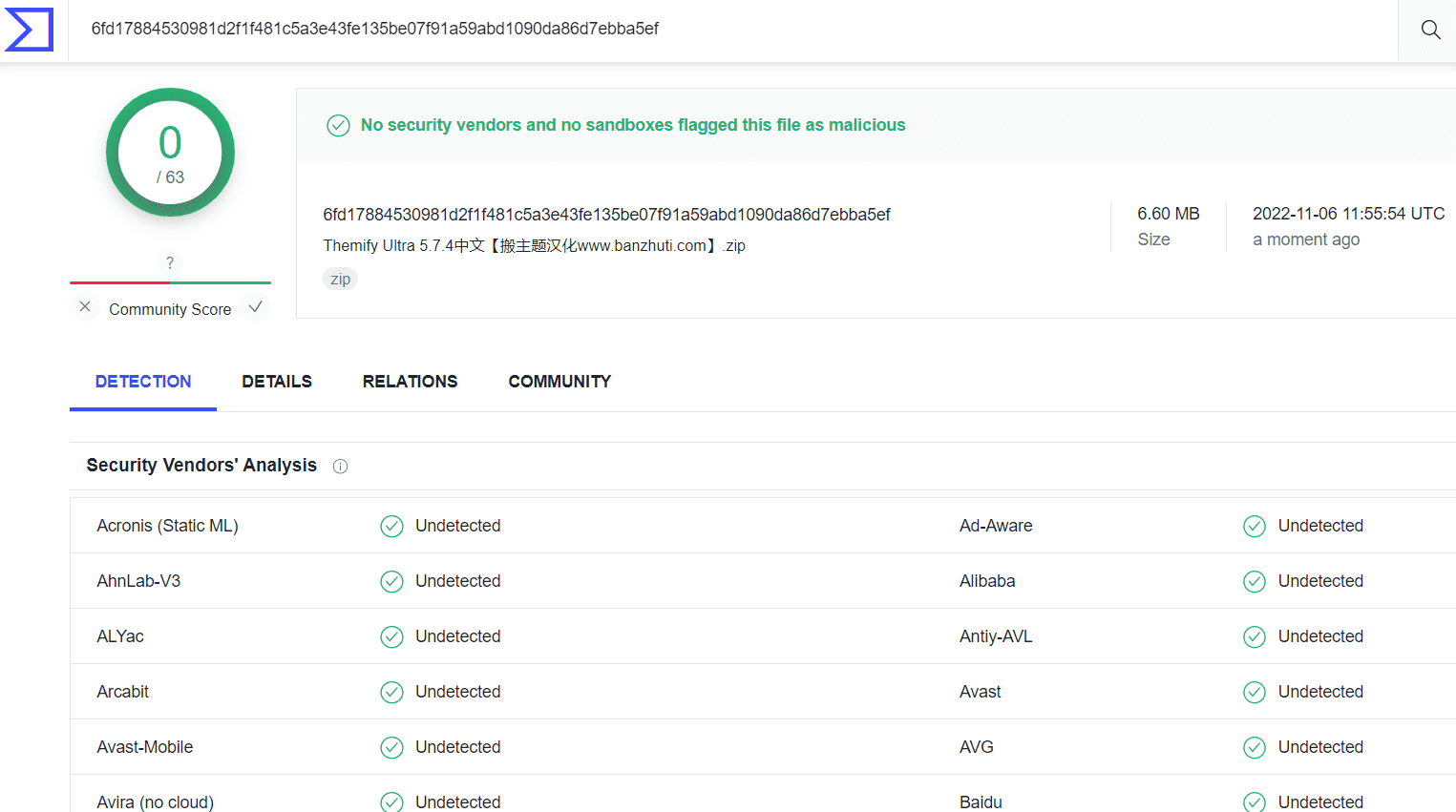Screen dimensions: 1456x812
Task: Click the ALYac vendor name
Action: (120, 636)
